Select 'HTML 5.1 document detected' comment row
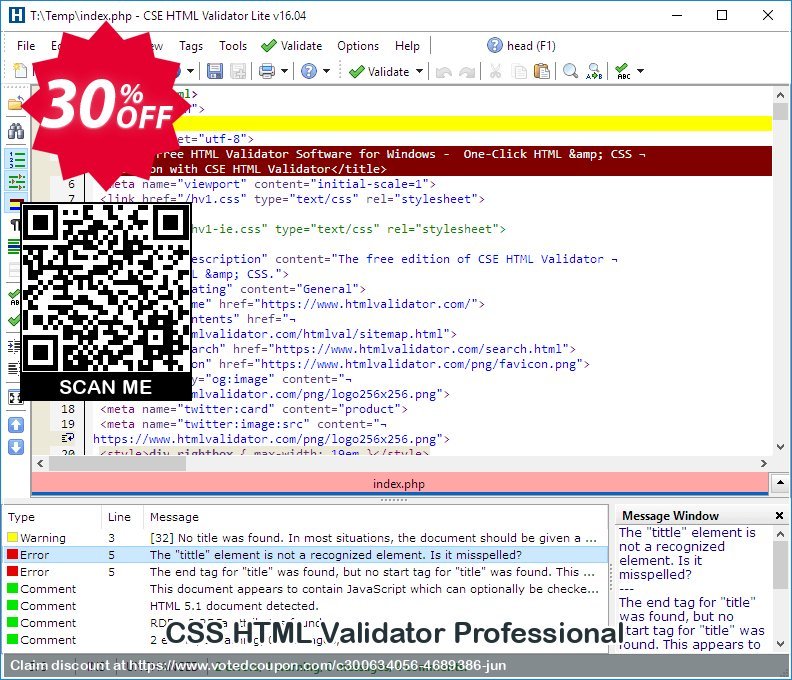The height and width of the screenshot is (680, 792). (306, 606)
